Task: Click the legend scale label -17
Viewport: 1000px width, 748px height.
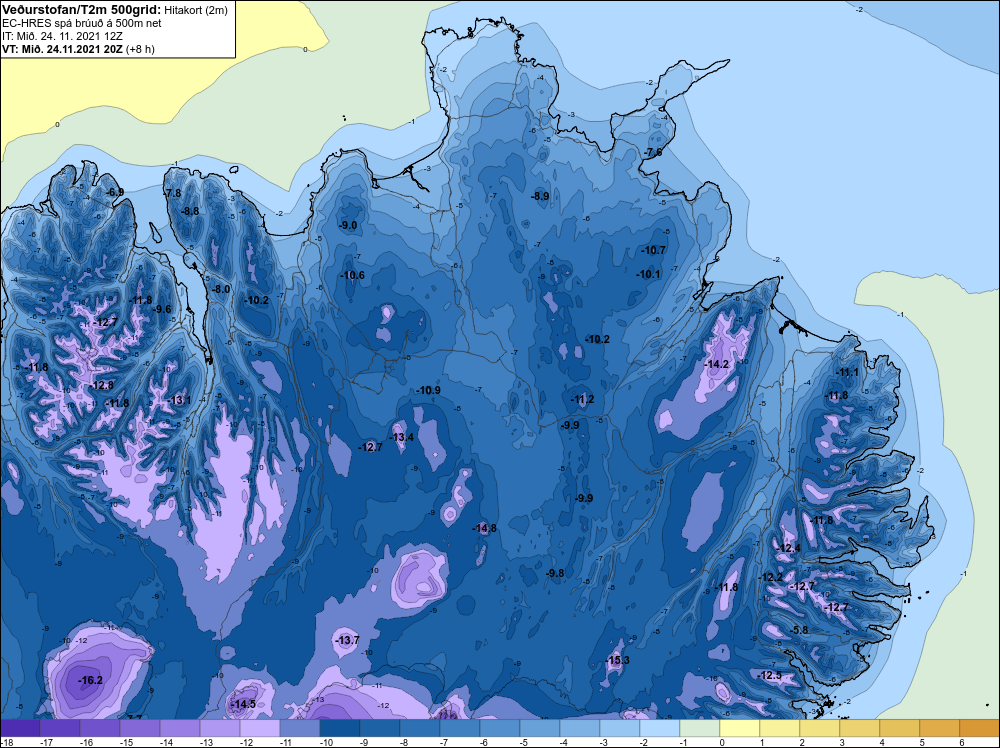Action: point(46,742)
